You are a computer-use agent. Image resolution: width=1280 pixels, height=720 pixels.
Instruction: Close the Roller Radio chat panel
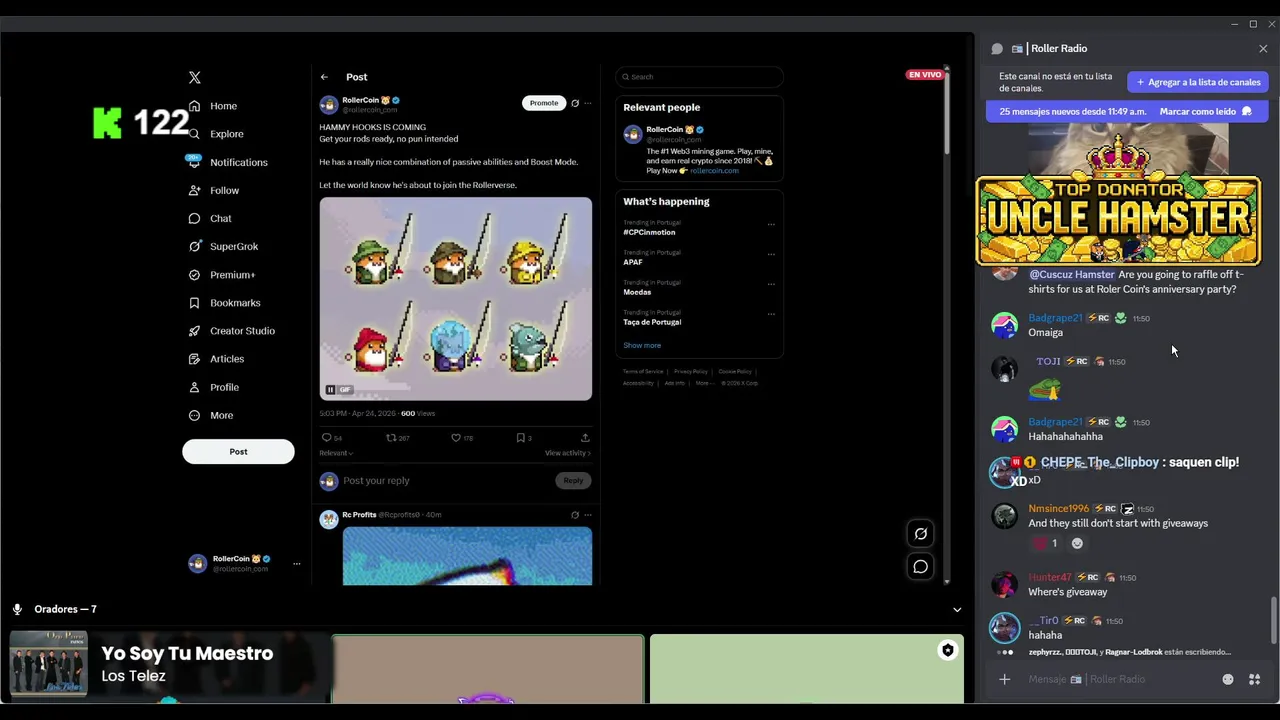coord(1263,48)
